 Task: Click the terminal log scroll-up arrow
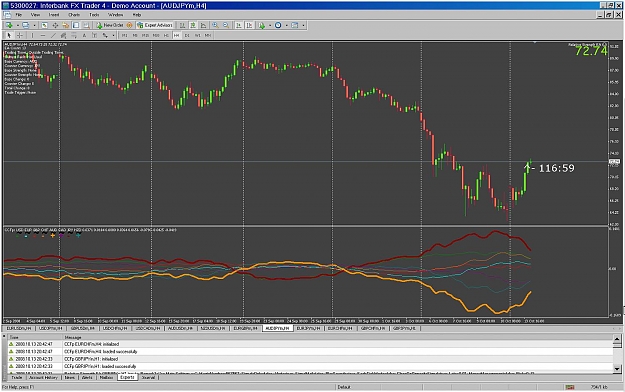tap(617, 339)
